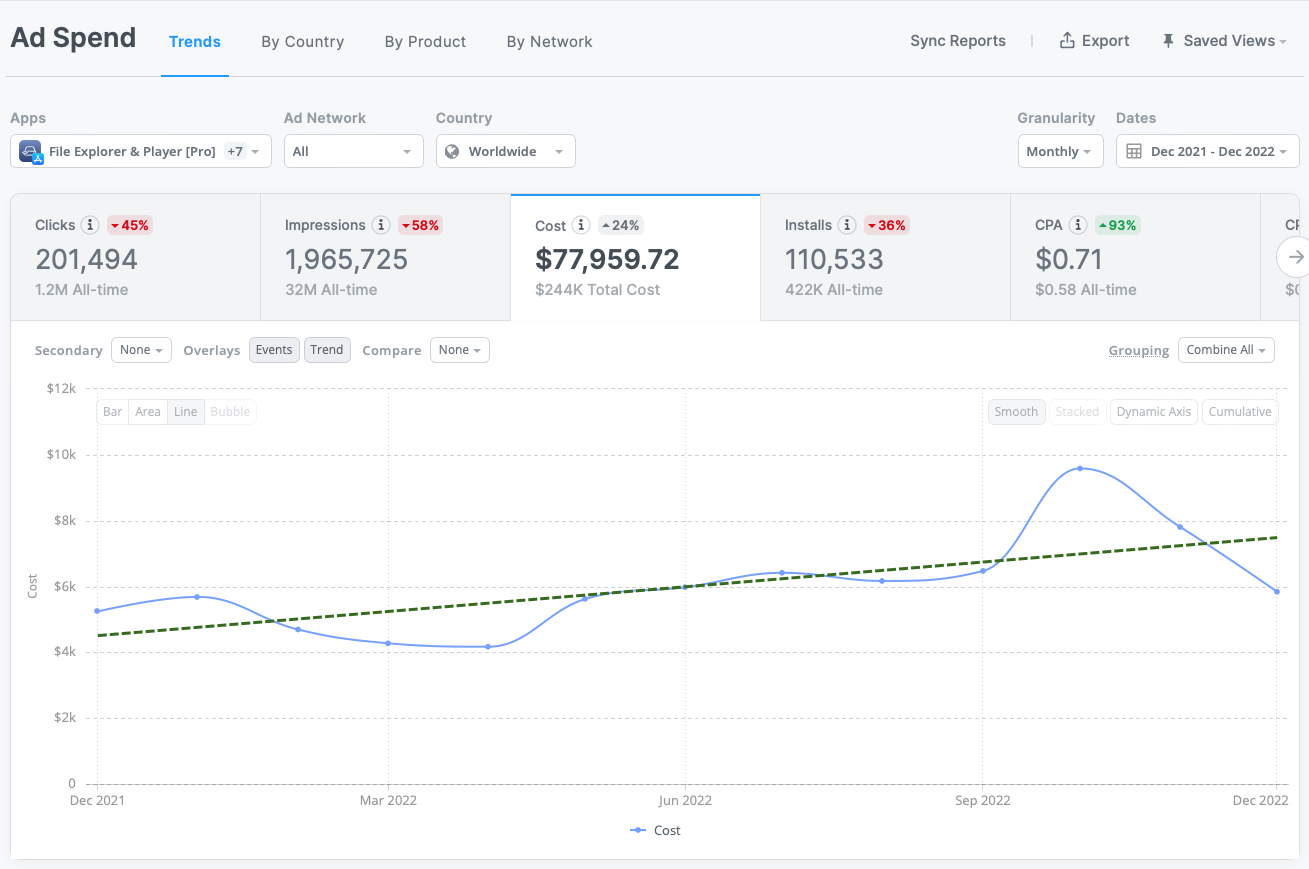Click the info icon next to Installs

coord(847,225)
